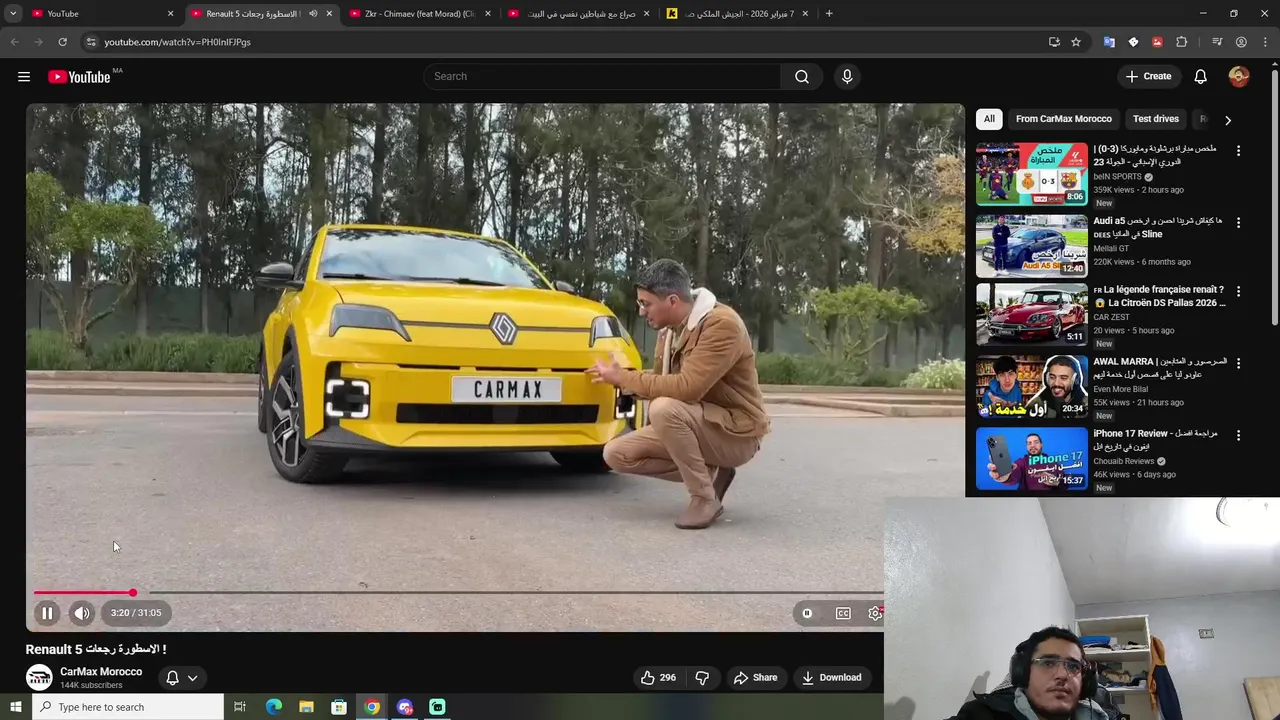Reload the page

coord(62,42)
